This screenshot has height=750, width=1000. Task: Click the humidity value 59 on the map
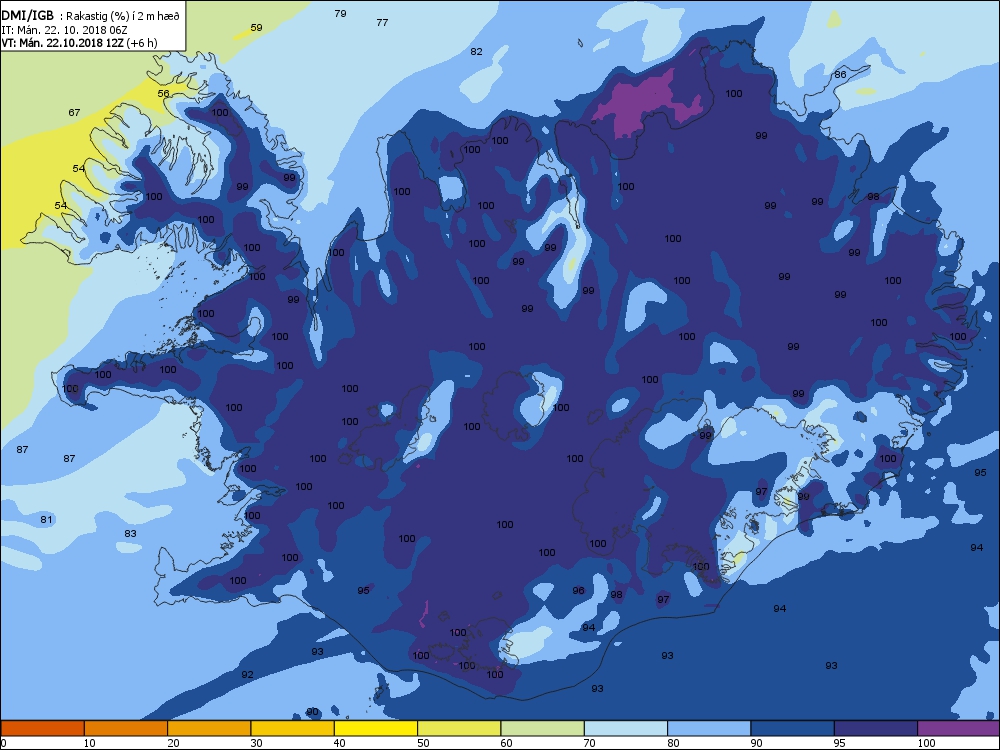pos(256,27)
